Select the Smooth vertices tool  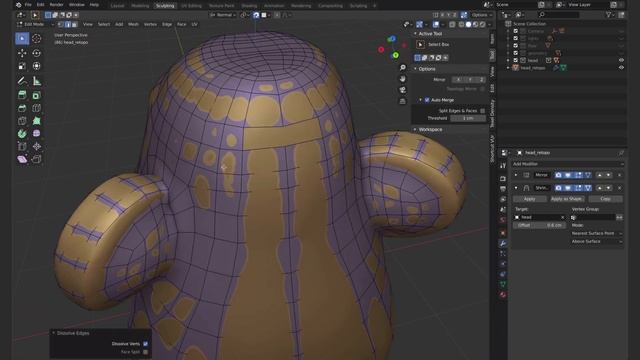pyautogui.click(x=36, y=133)
